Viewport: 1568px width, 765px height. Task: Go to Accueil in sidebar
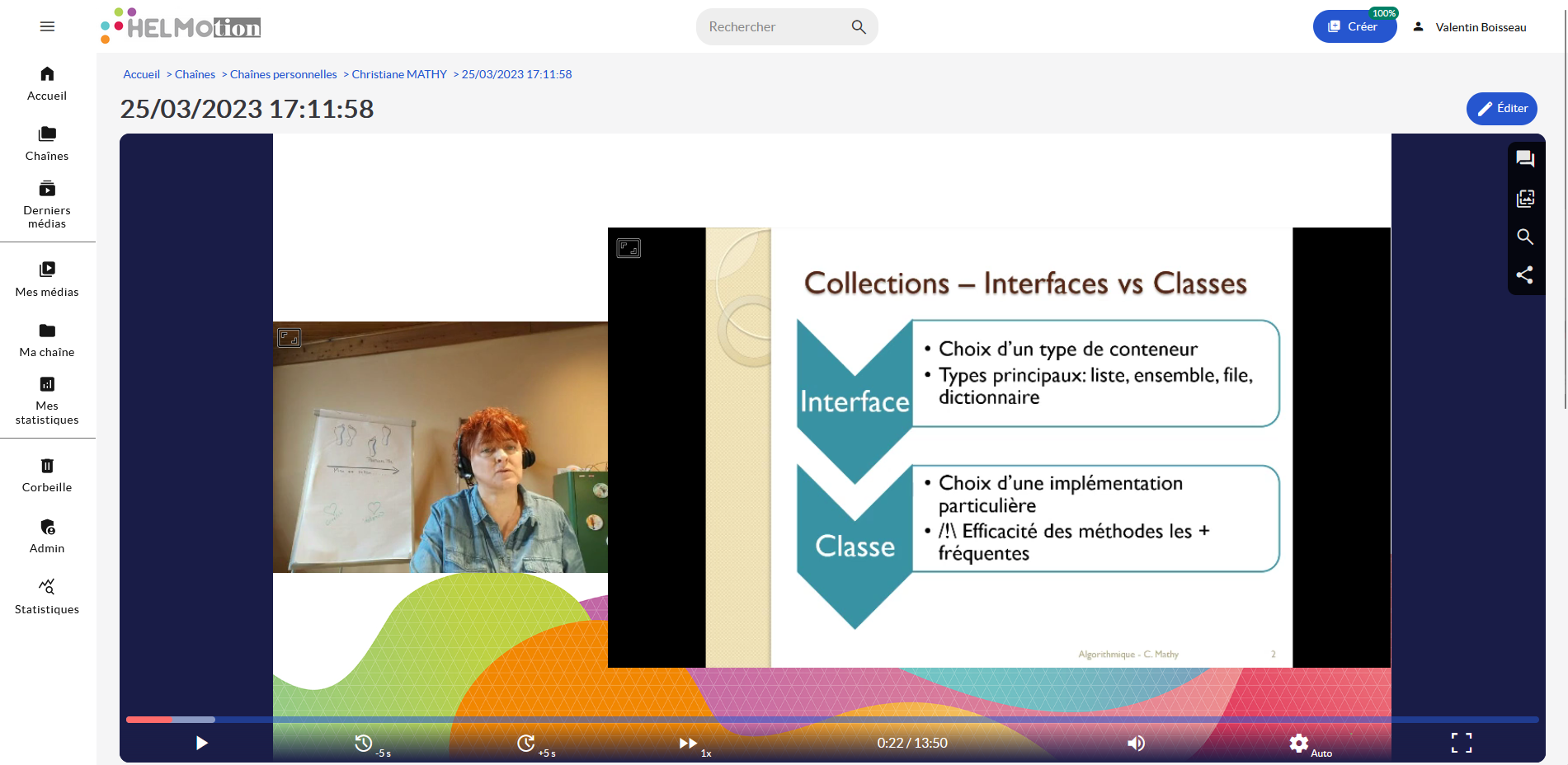pyautogui.click(x=47, y=83)
